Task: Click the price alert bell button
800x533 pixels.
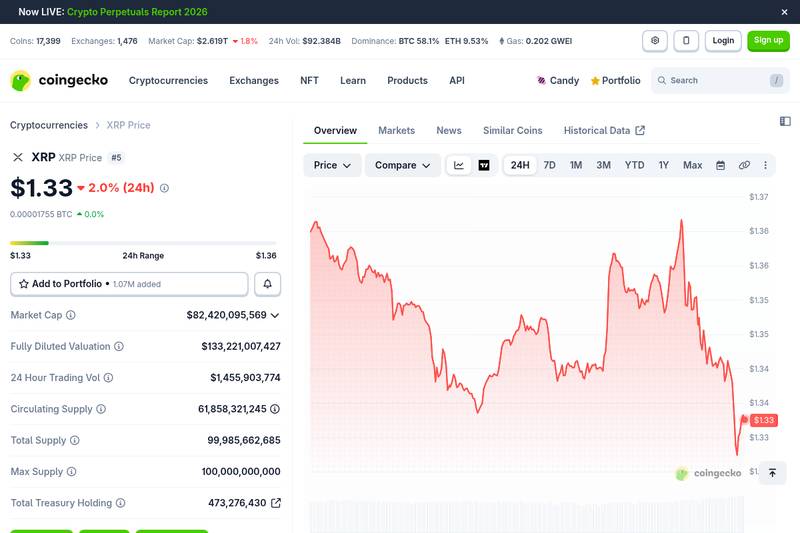Action: 267,284
